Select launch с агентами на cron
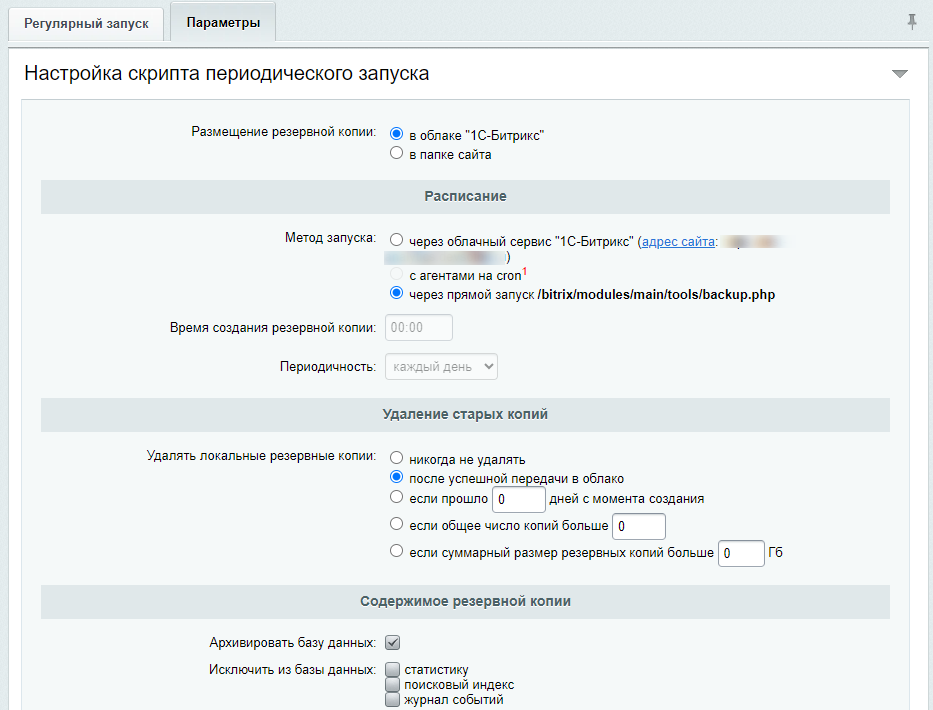 click(x=396, y=274)
